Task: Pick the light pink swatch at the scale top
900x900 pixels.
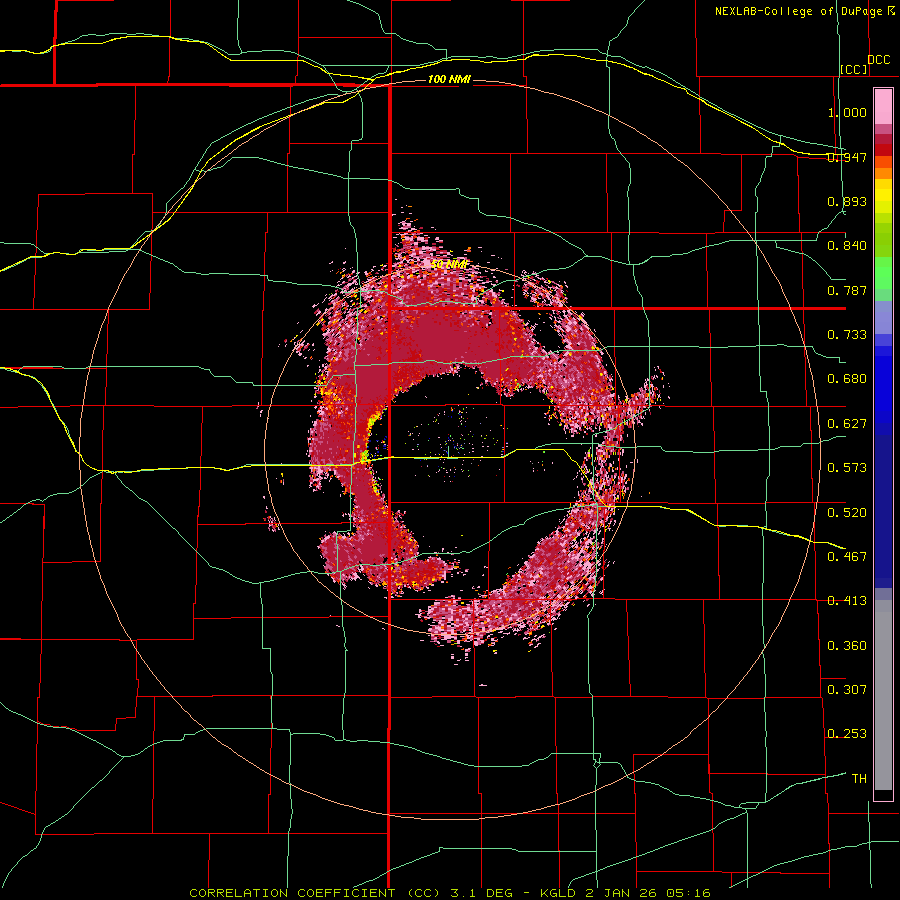Action: coord(883,107)
